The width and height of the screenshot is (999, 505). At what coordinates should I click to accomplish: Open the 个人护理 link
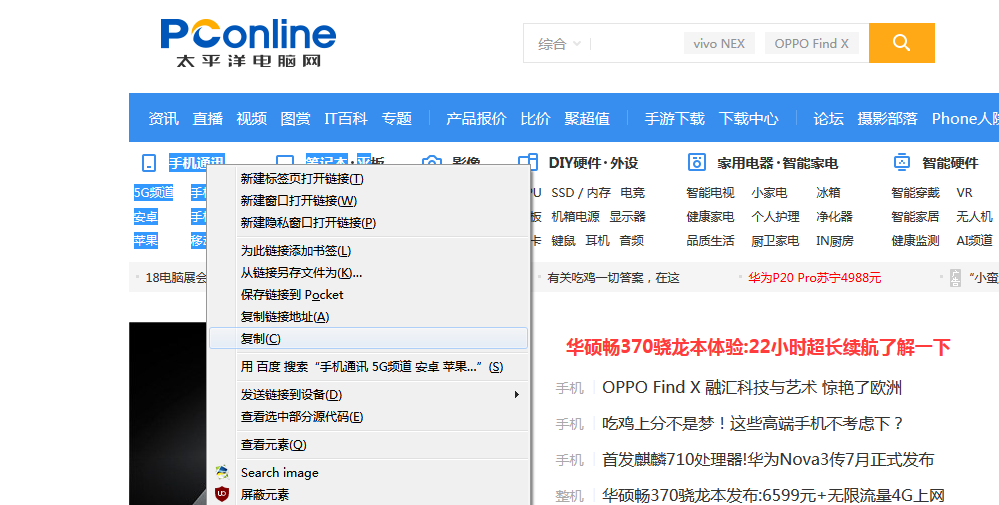click(x=775, y=217)
